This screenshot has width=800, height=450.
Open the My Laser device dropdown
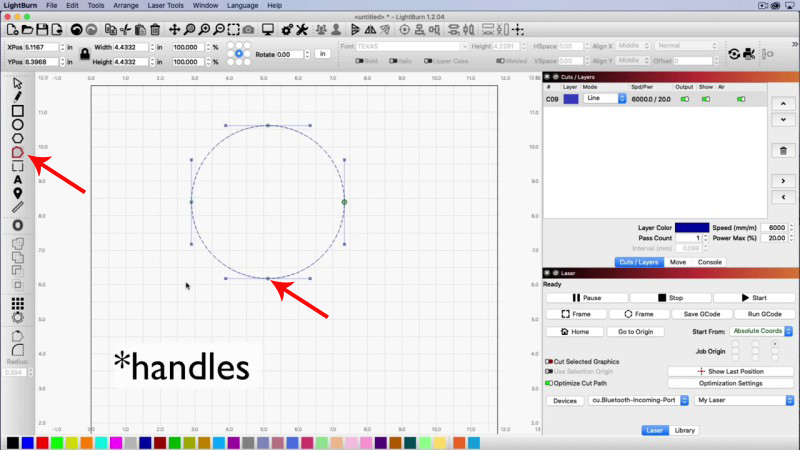click(x=744, y=400)
